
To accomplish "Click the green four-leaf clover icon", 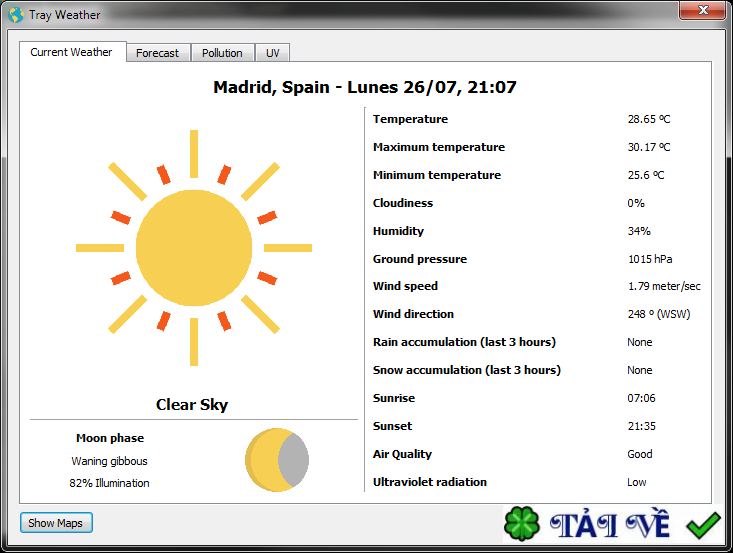I will [x=521, y=524].
